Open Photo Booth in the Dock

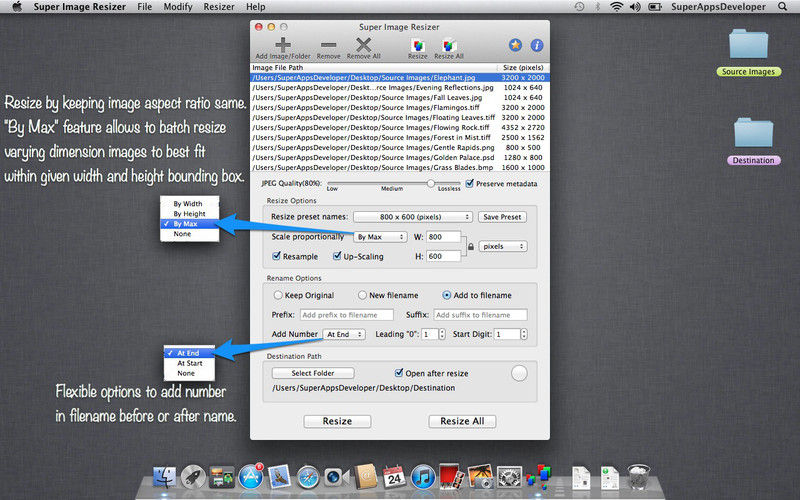tap(451, 477)
